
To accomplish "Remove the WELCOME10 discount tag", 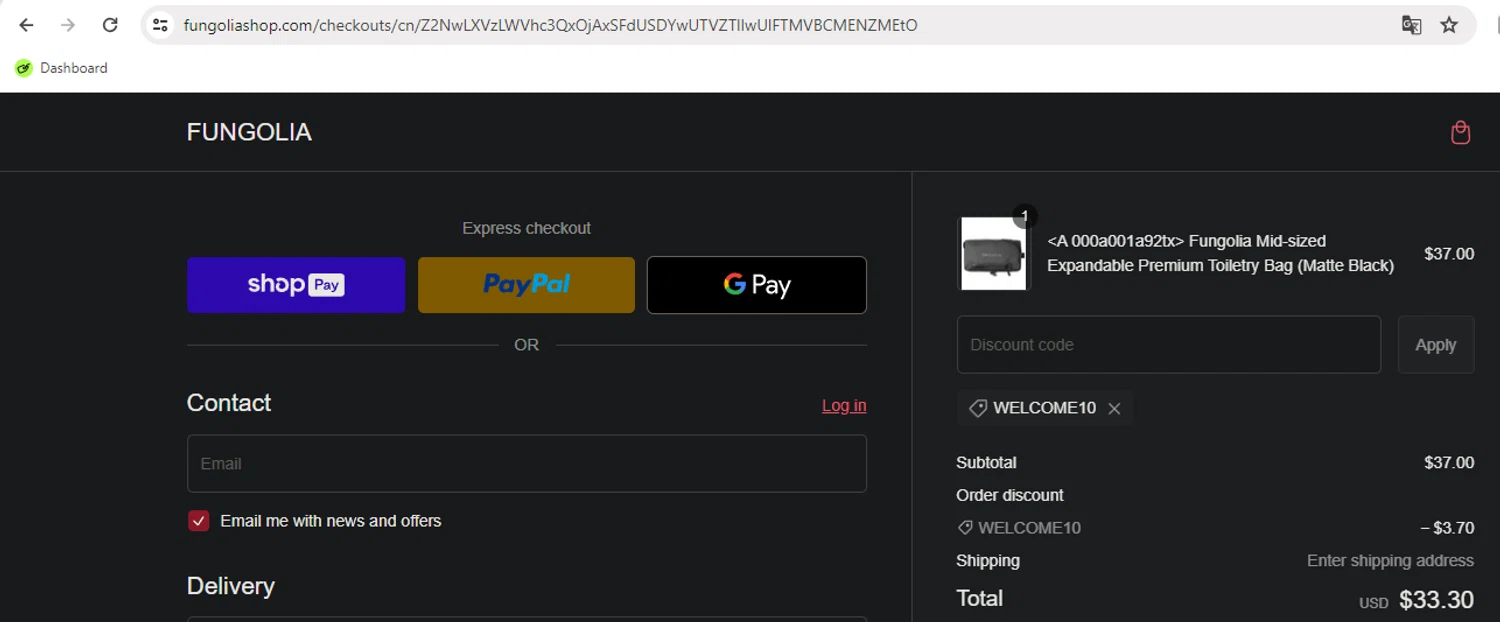I will [x=1114, y=408].
